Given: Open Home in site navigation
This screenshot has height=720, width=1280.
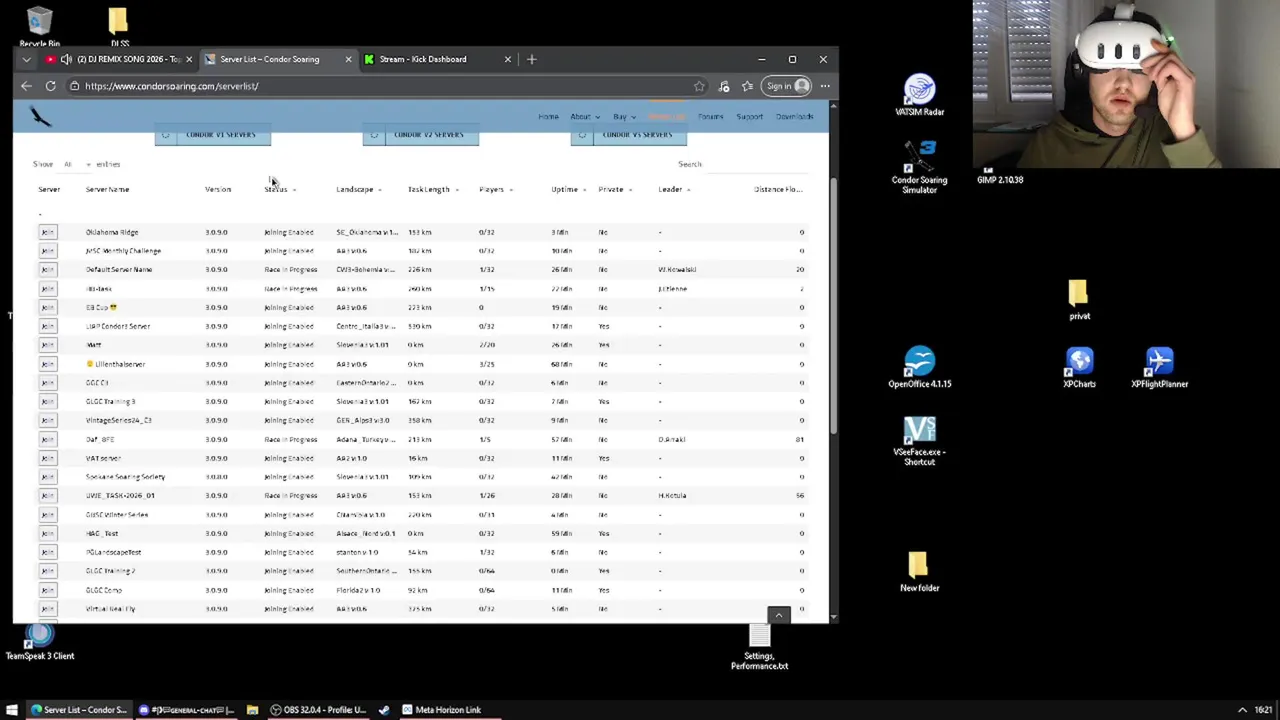Looking at the screenshot, I should coord(548,117).
